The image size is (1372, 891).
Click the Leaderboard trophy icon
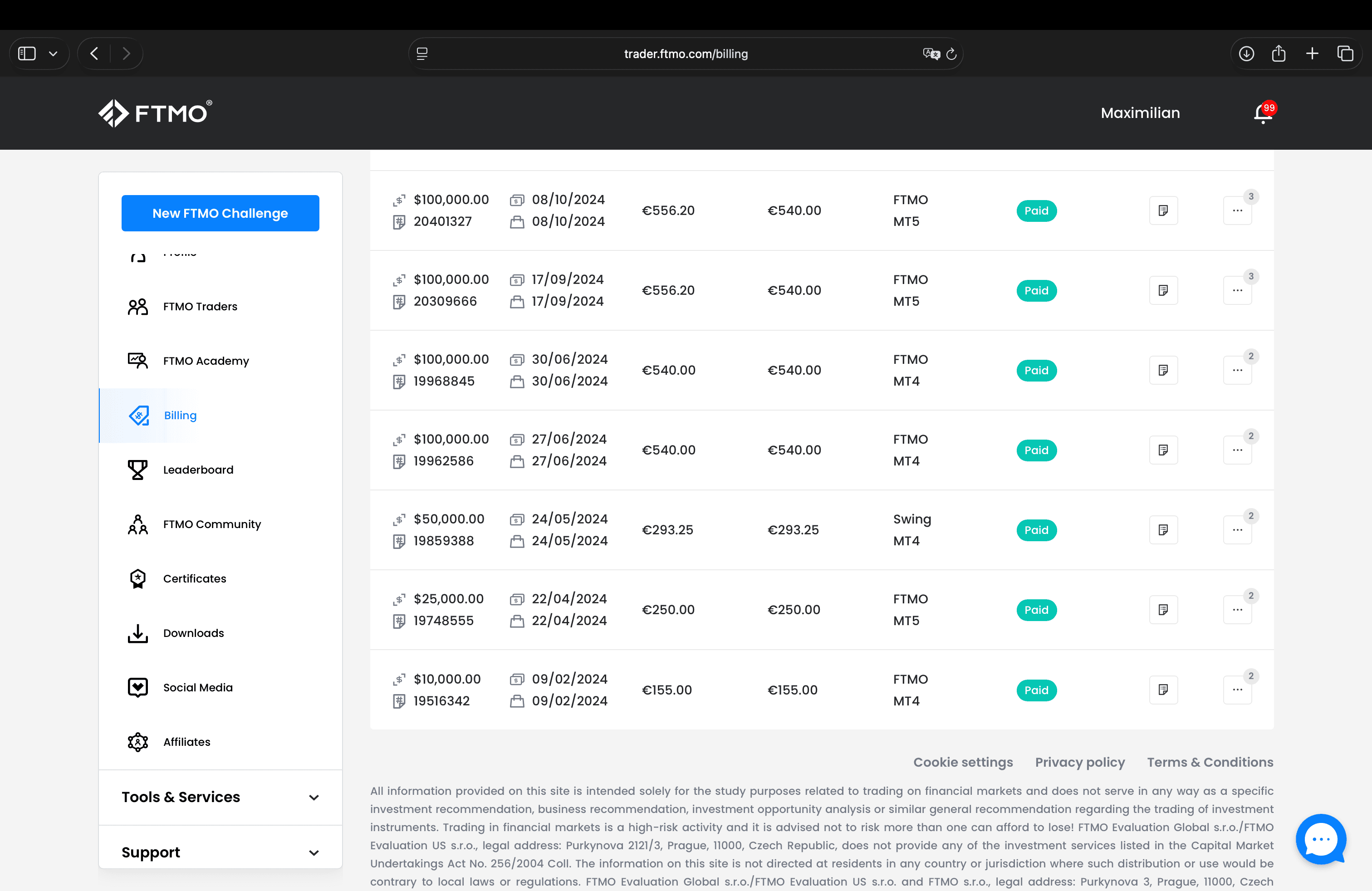pyautogui.click(x=138, y=470)
